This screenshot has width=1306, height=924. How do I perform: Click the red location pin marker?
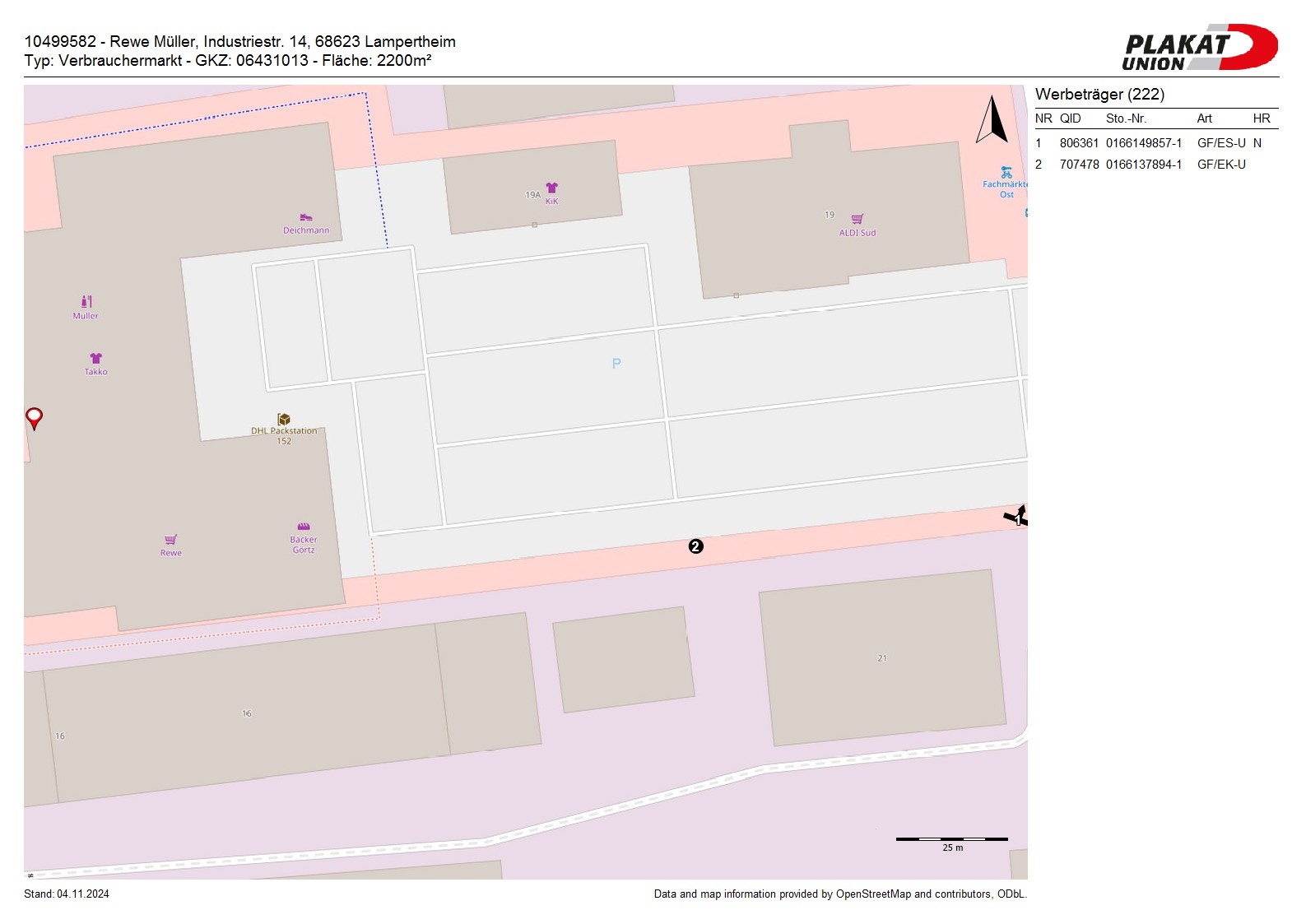click(x=34, y=418)
